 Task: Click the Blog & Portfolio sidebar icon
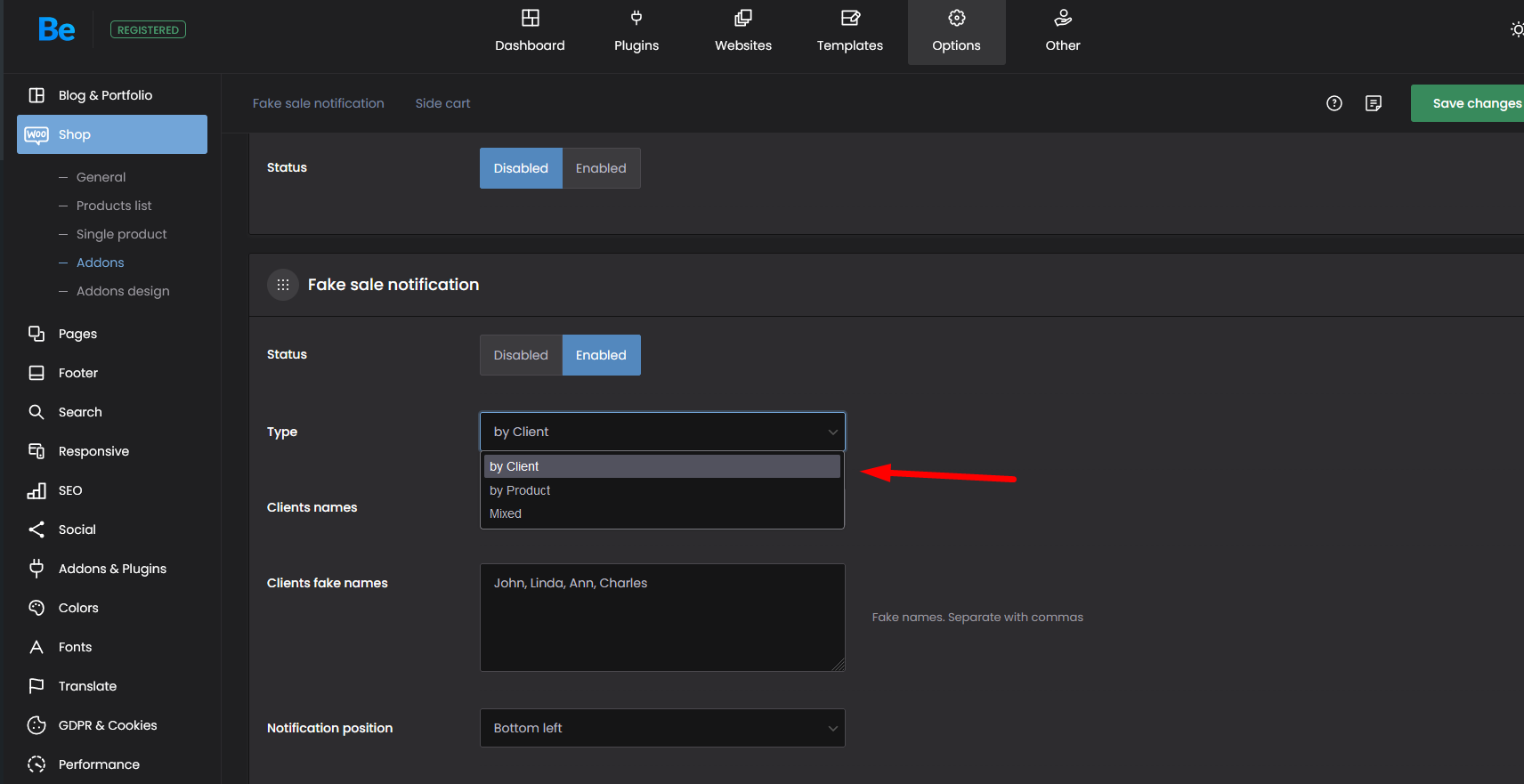[36, 95]
